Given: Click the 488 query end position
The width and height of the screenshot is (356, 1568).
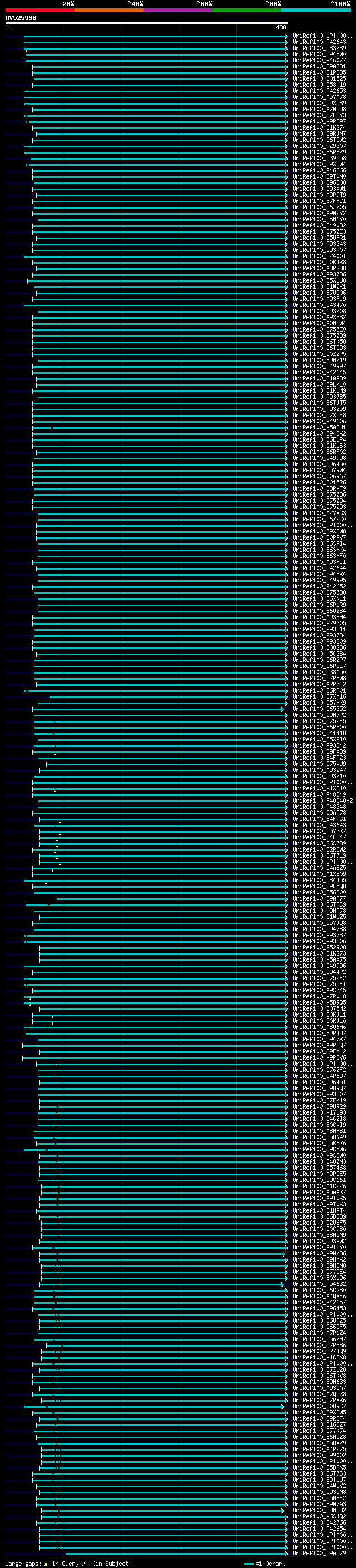Looking at the screenshot, I should point(280,27).
